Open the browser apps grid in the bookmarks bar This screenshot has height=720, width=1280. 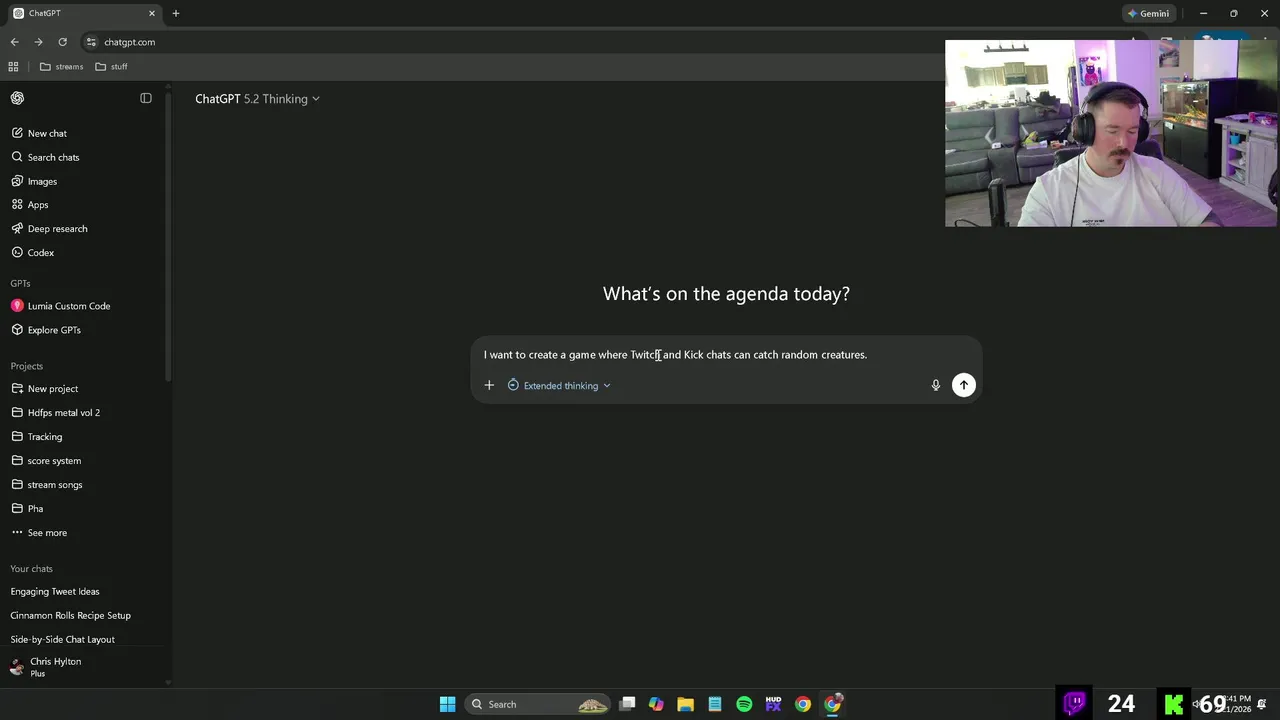click(13, 67)
